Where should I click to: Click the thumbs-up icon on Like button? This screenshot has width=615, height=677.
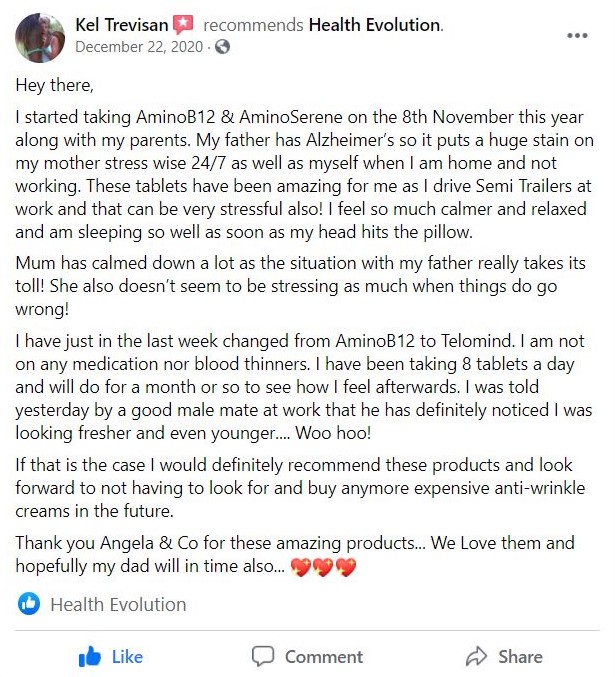point(89,657)
